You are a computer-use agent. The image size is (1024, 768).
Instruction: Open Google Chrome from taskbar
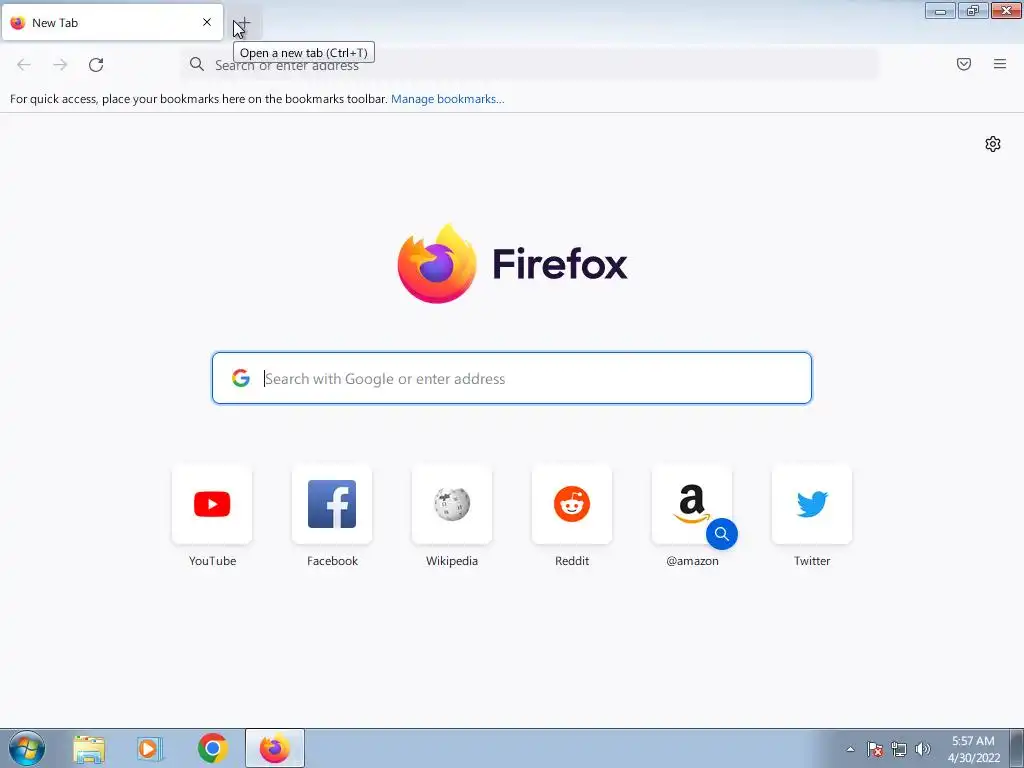click(212, 748)
